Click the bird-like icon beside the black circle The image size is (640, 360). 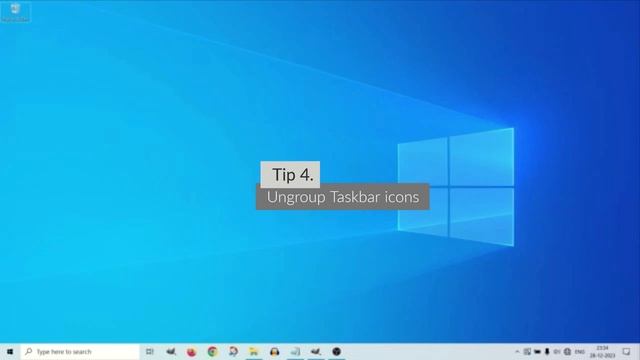click(x=316, y=351)
